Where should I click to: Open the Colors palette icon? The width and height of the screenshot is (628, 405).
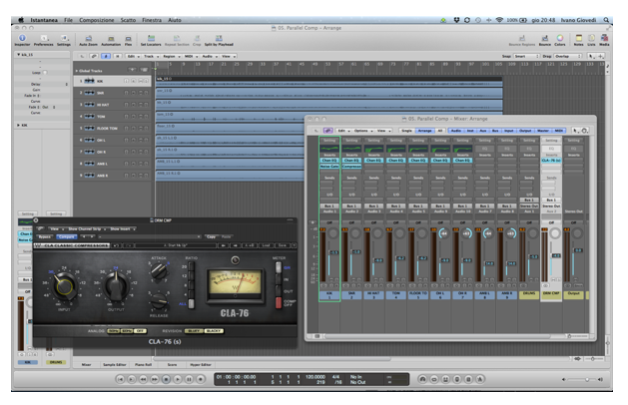[x=560, y=38]
